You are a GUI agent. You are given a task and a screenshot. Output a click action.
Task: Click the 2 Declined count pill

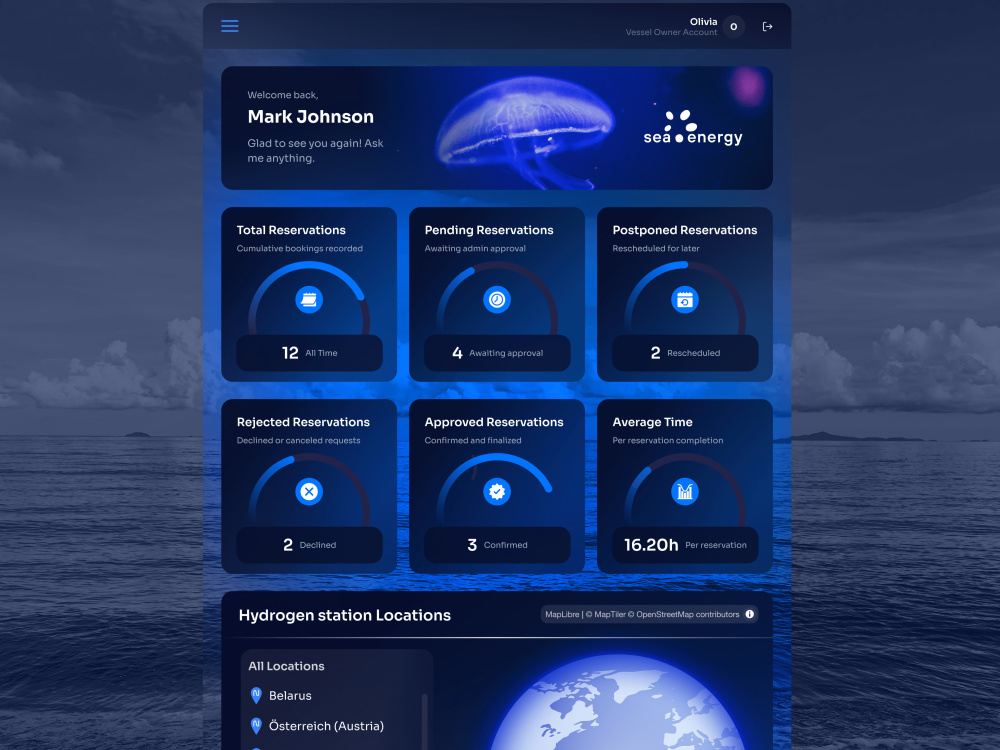point(309,545)
